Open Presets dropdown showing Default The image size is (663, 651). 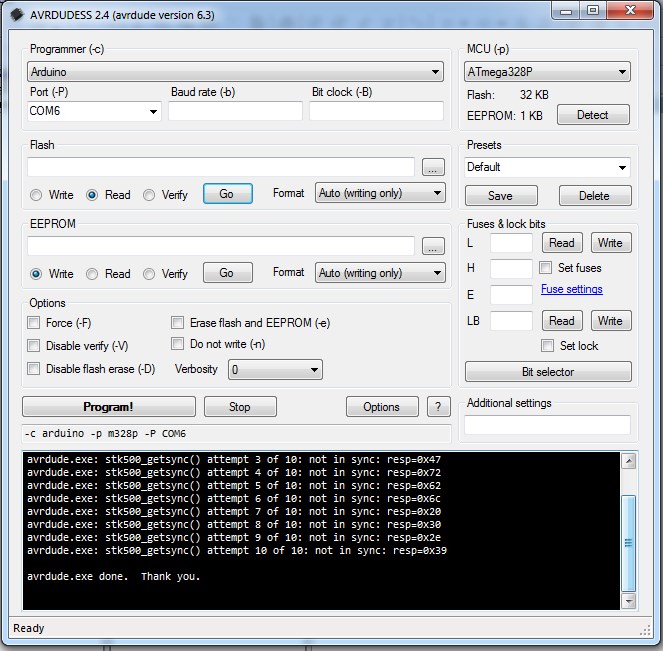[547, 167]
